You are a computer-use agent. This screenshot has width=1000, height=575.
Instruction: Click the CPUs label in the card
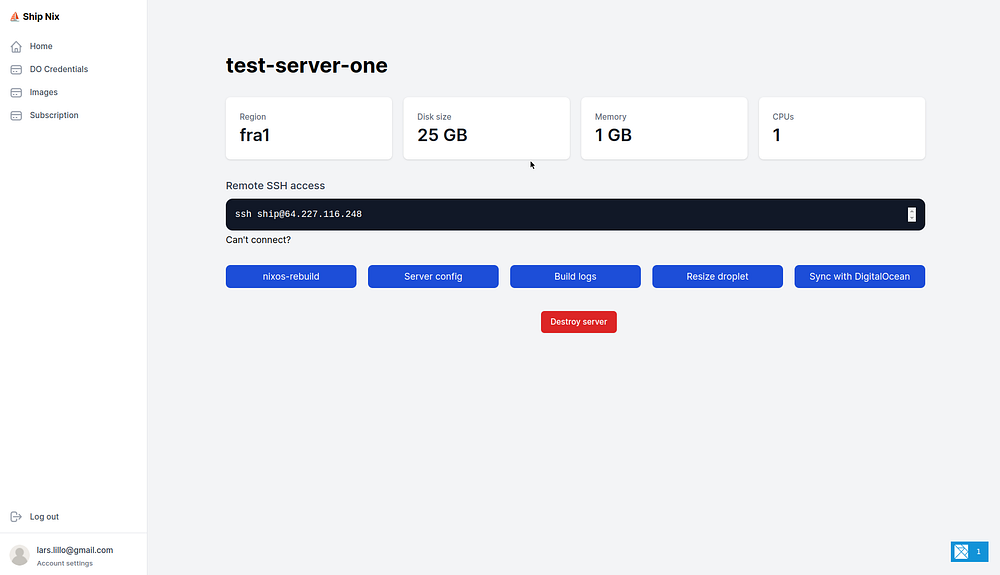(x=783, y=117)
